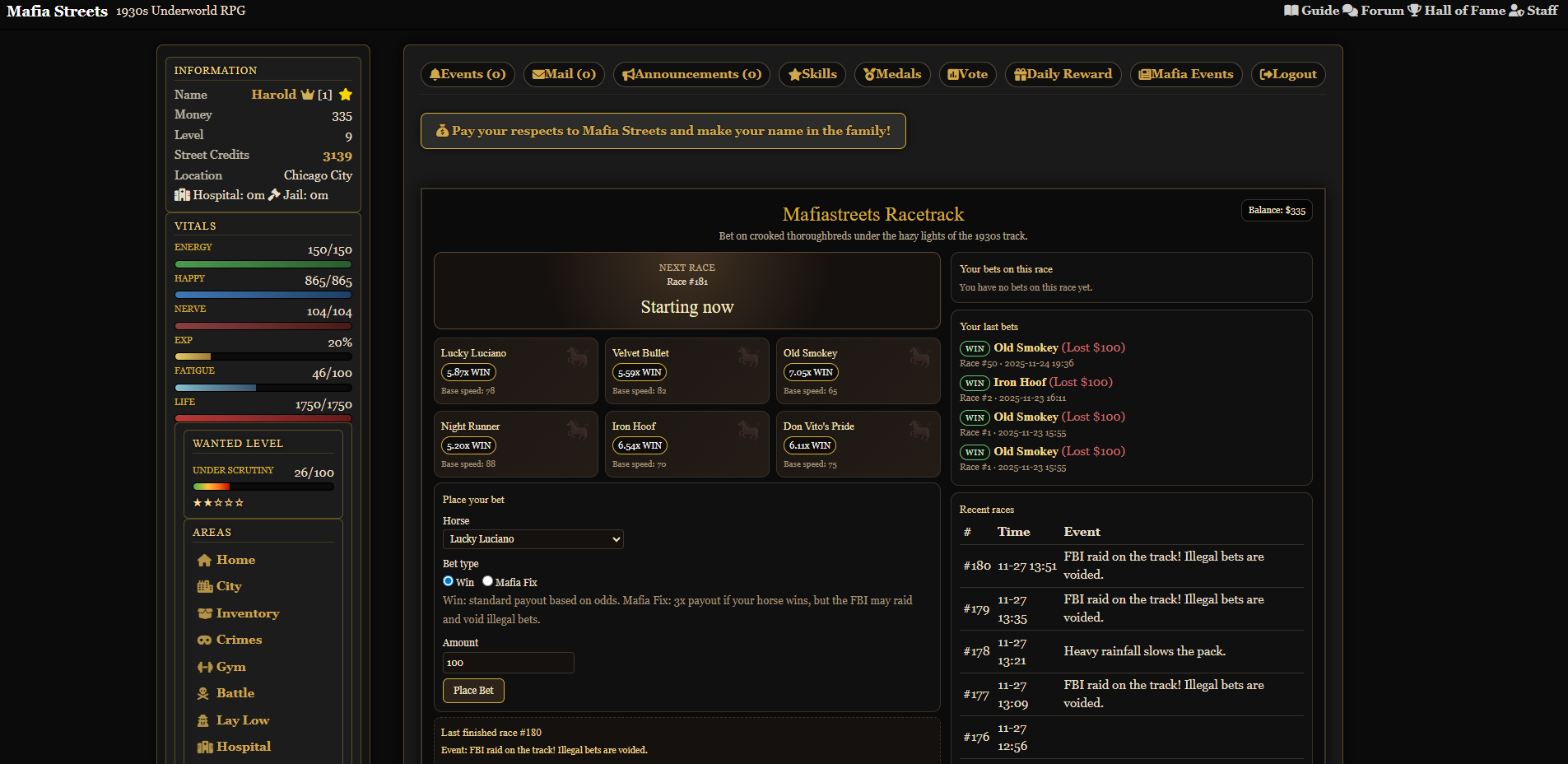
Task: Click the bet Amount input field
Action: tap(508, 663)
